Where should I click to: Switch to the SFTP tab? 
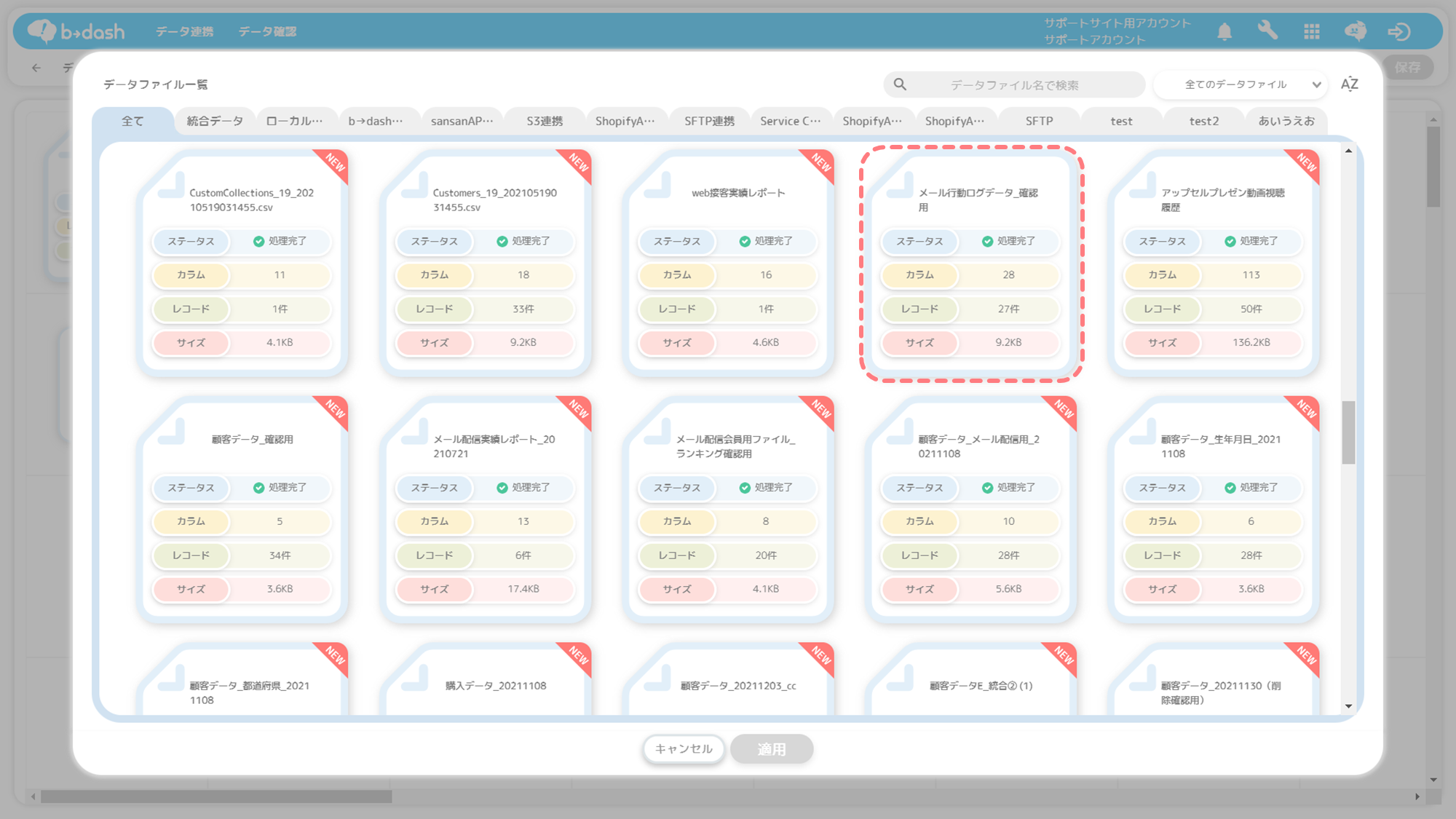coord(1039,121)
